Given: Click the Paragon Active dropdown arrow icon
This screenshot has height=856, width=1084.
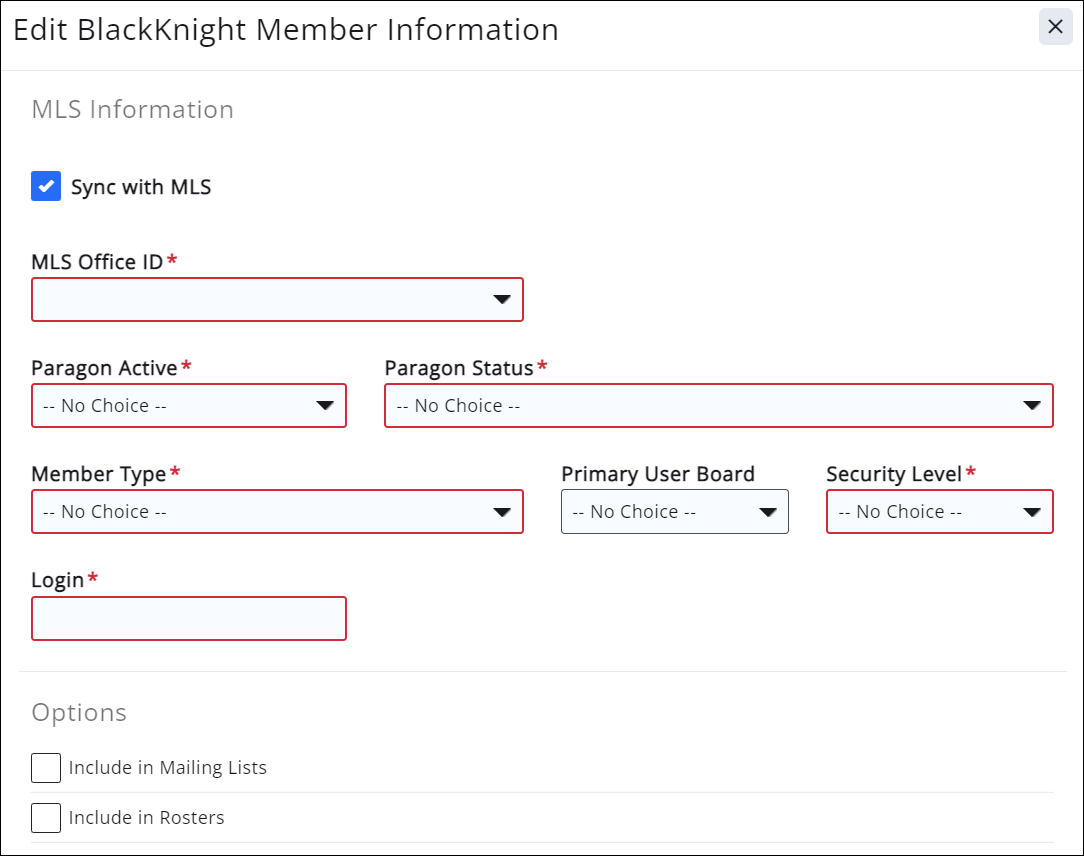Looking at the screenshot, I should tap(325, 406).
